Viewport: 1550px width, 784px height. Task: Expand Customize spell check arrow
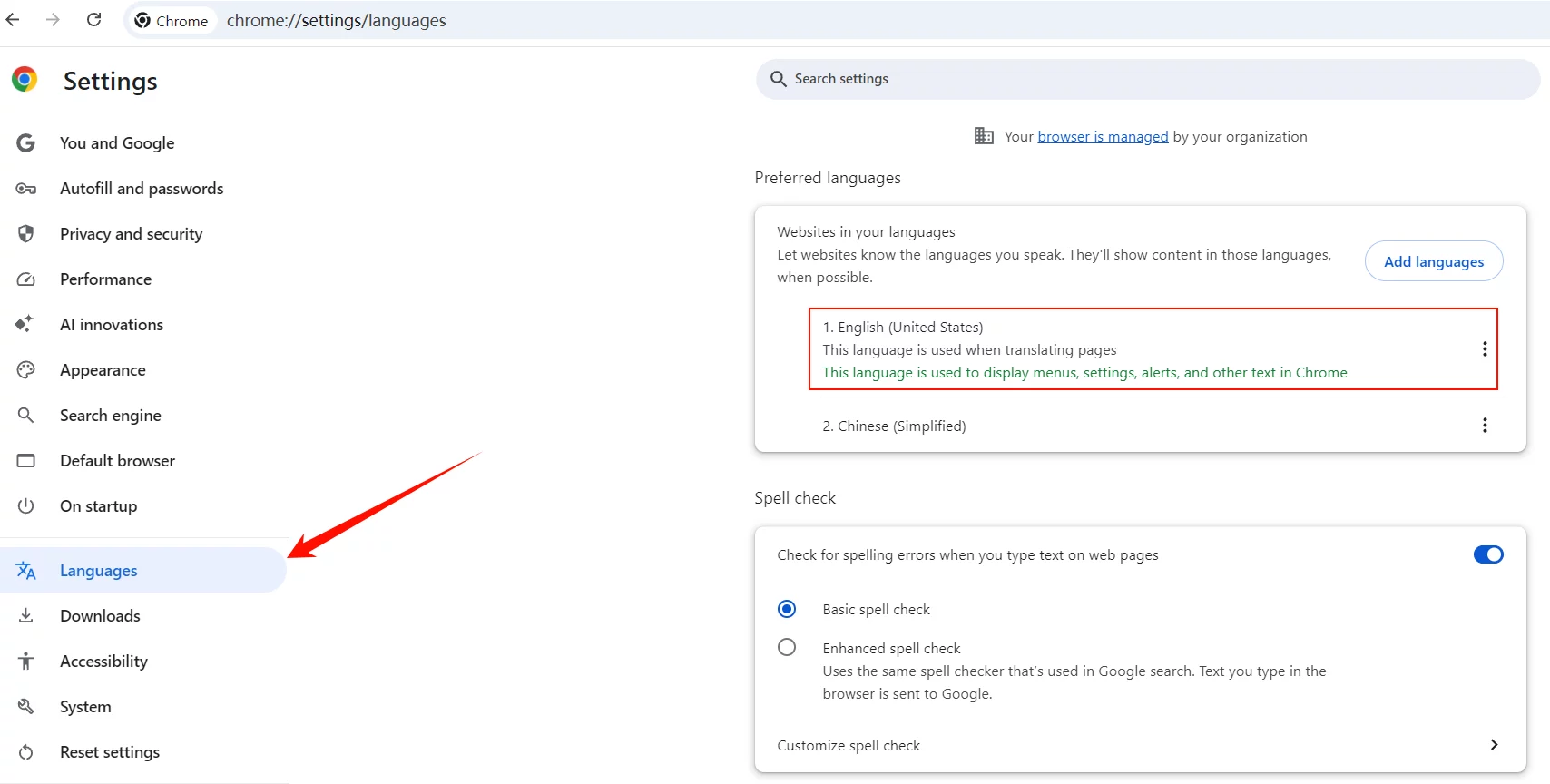click(x=1494, y=745)
